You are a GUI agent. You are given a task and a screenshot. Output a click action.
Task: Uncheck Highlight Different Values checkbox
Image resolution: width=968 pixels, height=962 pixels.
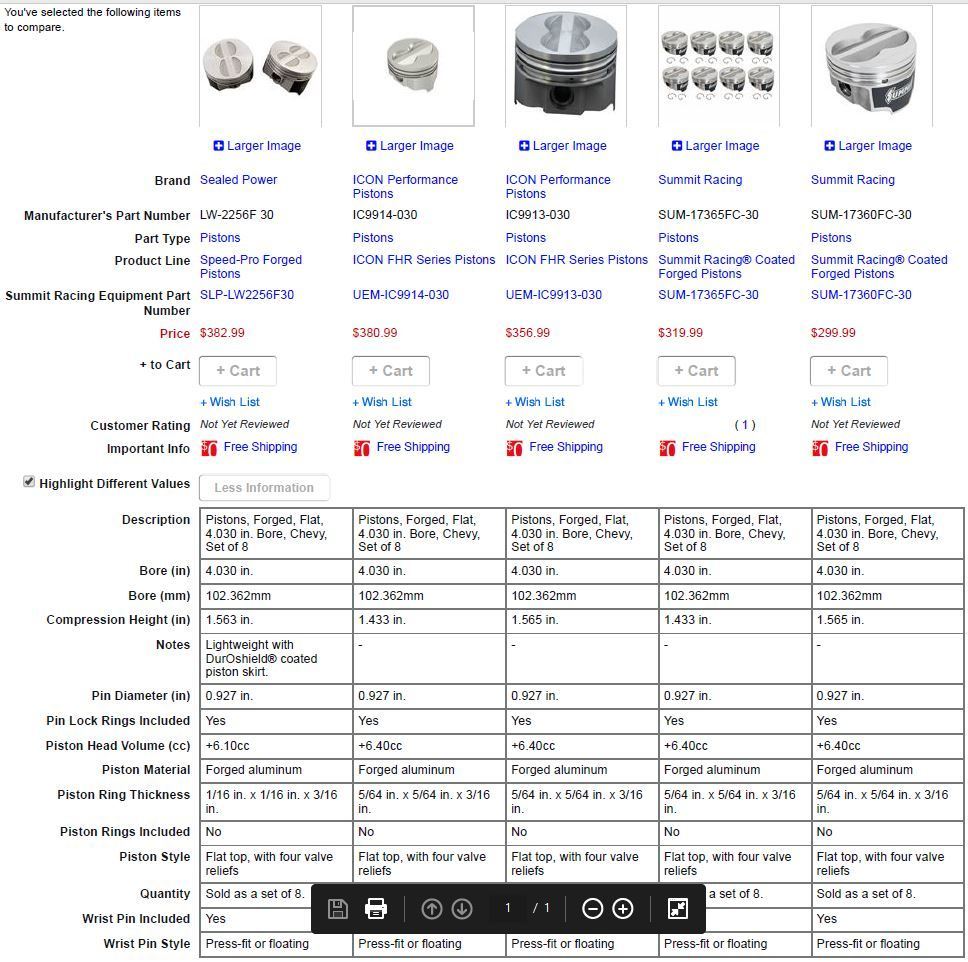click(29, 482)
